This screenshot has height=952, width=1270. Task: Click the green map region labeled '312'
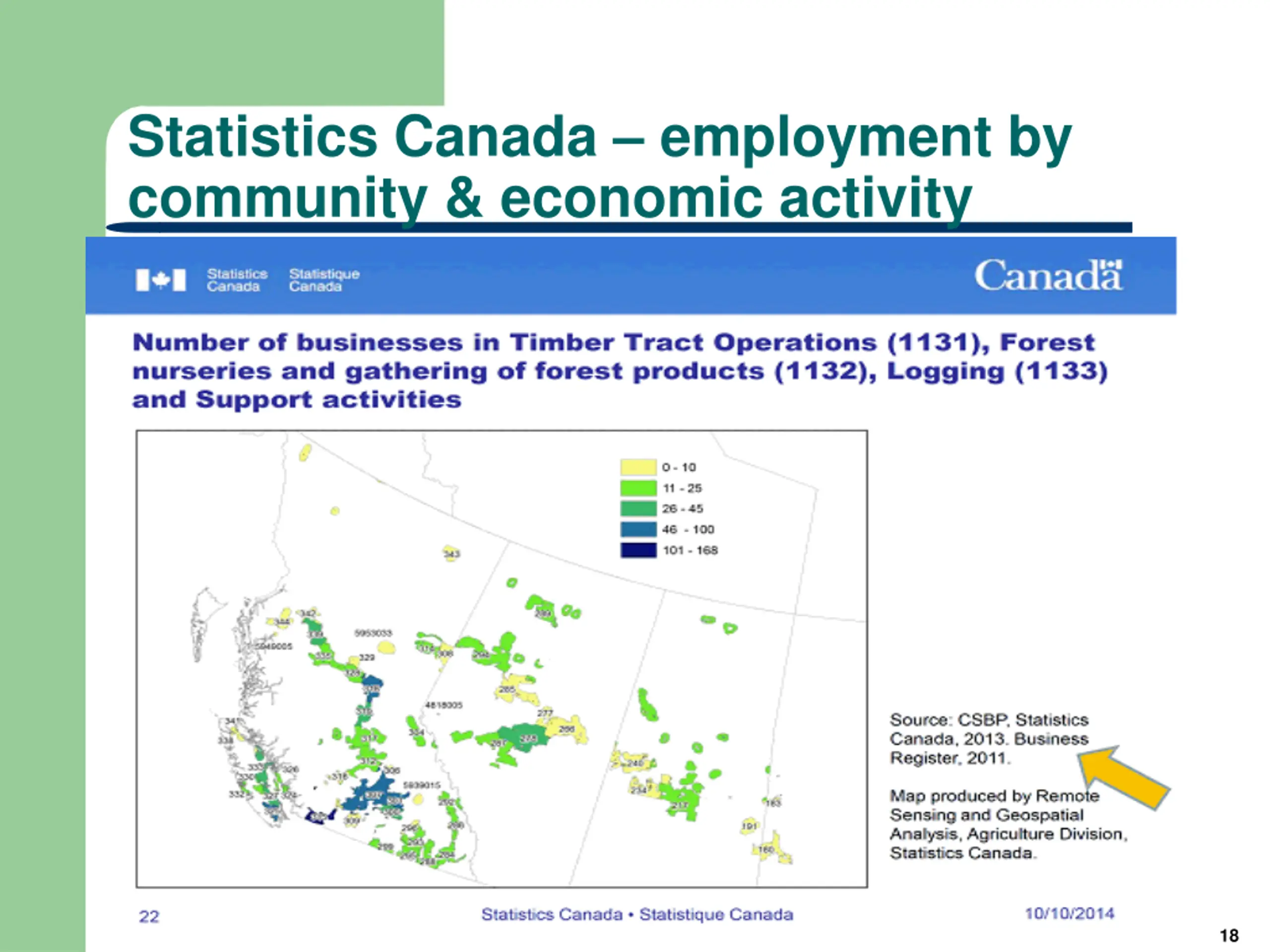(x=368, y=761)
